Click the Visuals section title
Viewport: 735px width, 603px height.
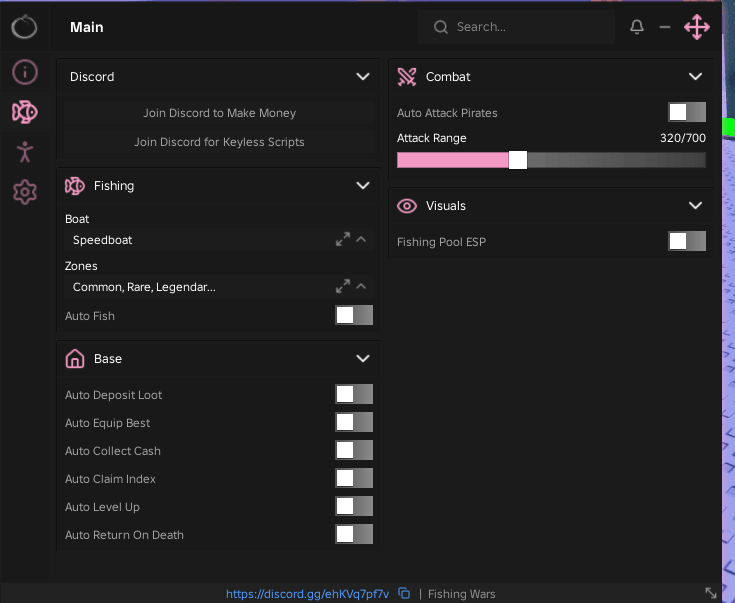tap(446, 206)
